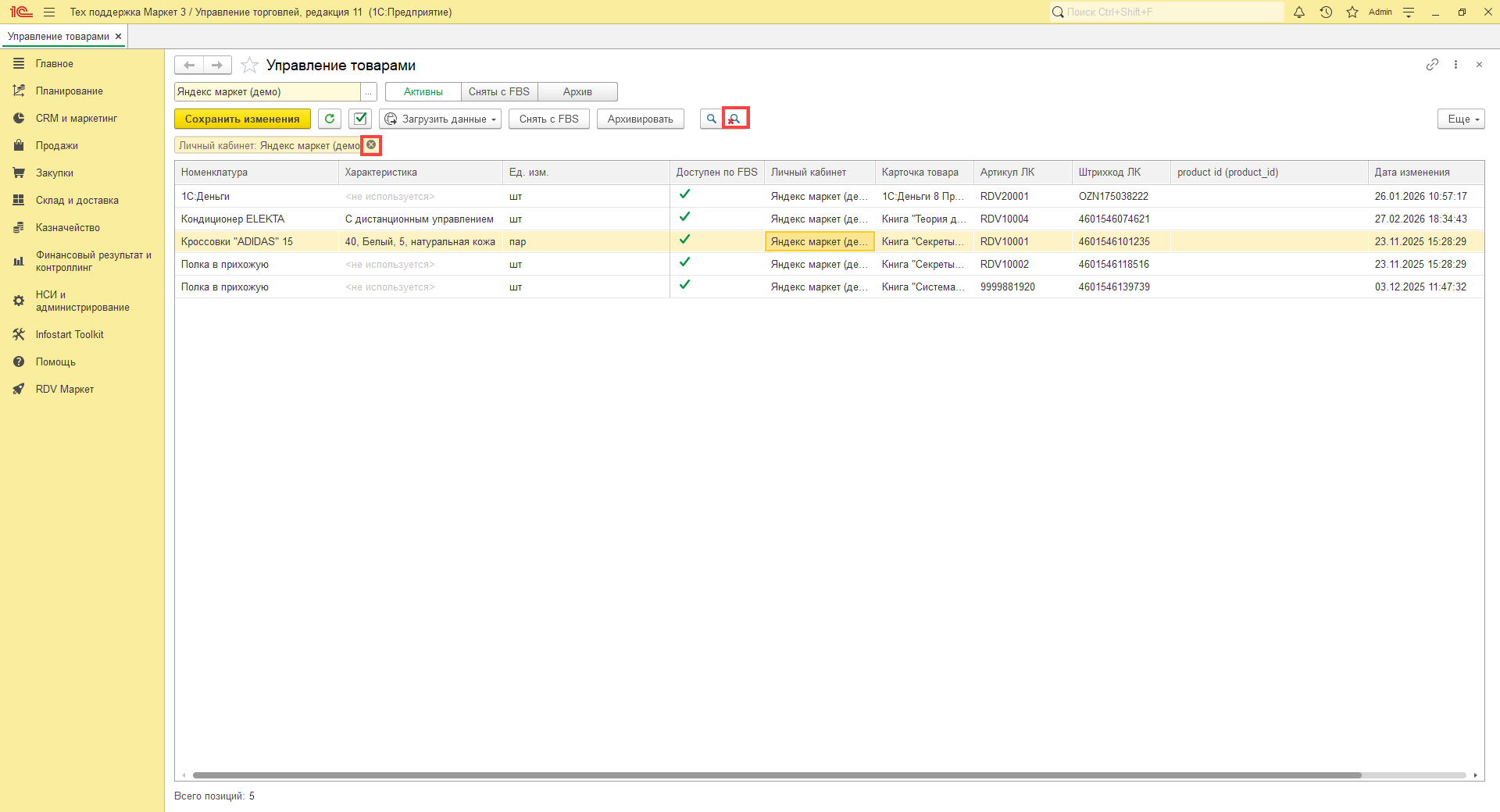Click the horizontal scrollbar of the table

(777, 775)
